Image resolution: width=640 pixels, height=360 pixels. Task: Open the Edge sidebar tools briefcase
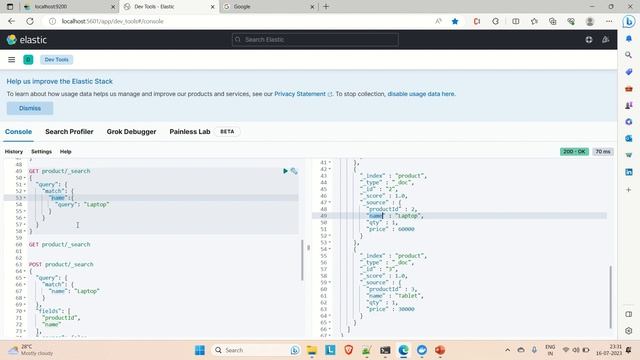[629, 89]
